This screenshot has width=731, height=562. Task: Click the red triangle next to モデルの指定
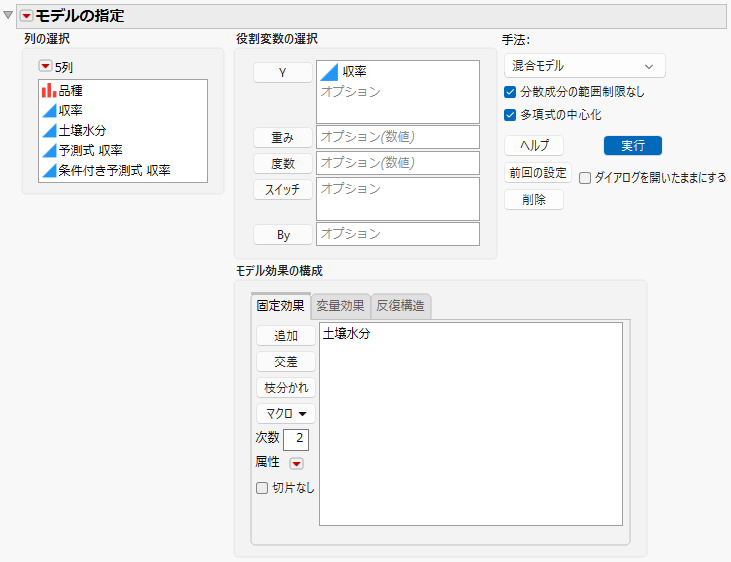point(26,16)
